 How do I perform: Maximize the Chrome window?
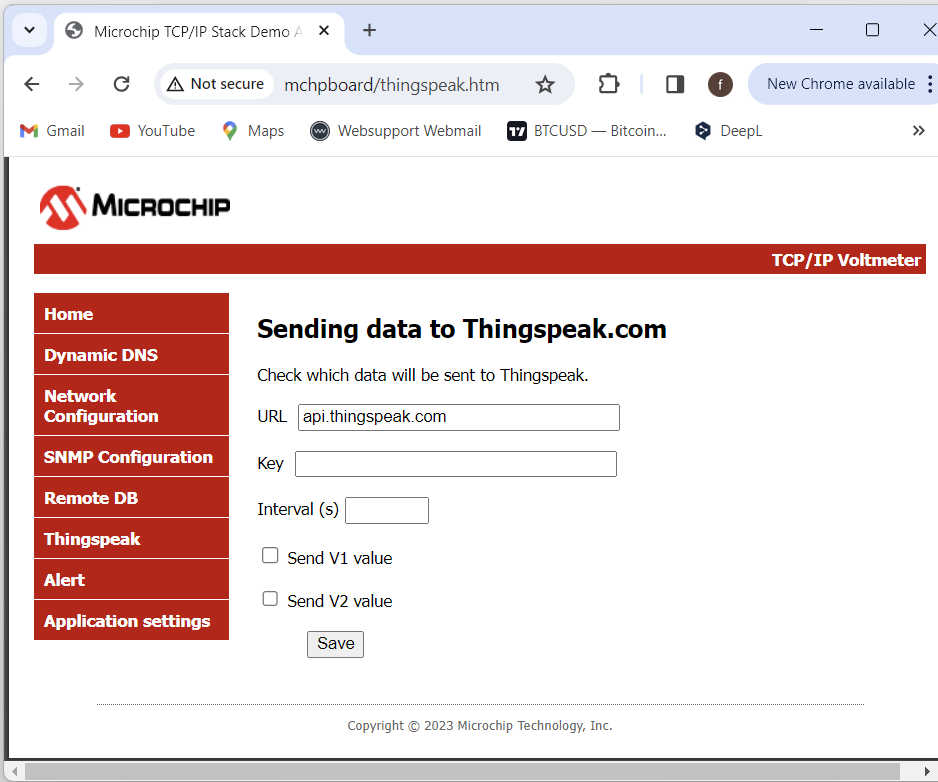click(872, 30)
